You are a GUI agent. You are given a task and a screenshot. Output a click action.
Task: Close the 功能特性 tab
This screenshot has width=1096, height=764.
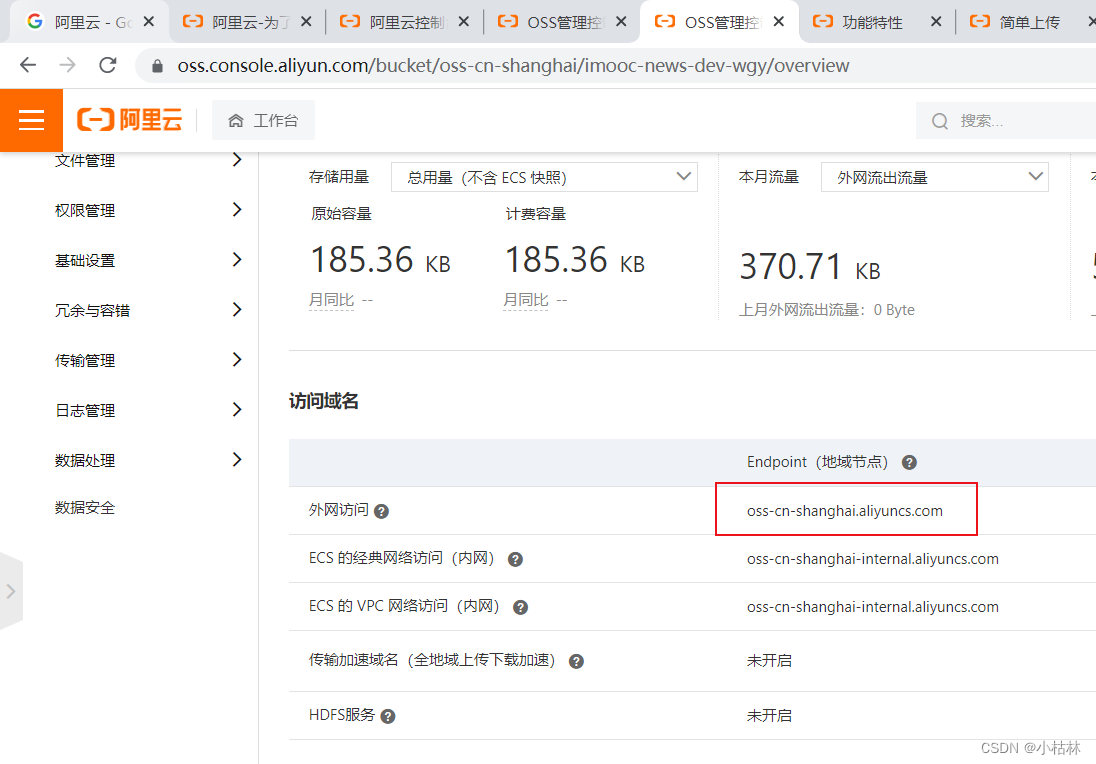coord(935,22)
